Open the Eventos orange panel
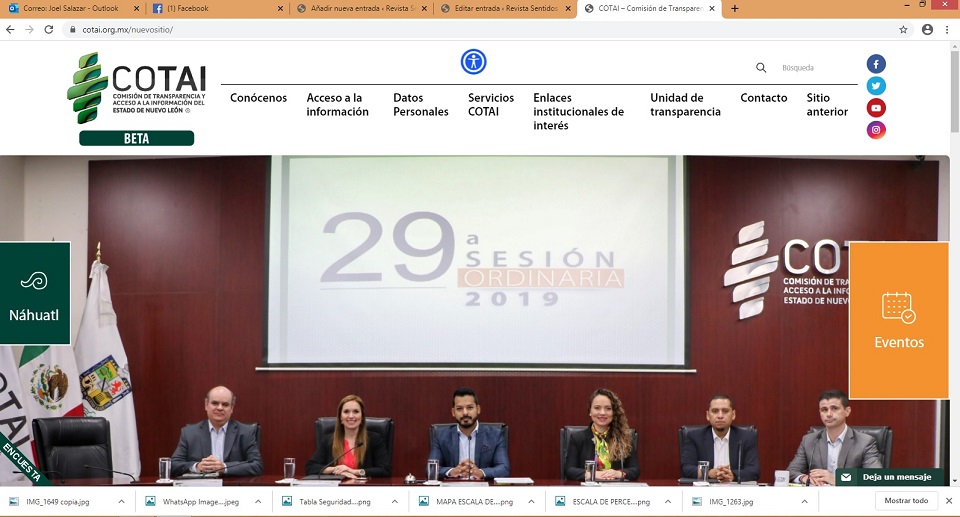Image resolution: width=960 pixels, height=517 pixels. (x=898, y=320)
